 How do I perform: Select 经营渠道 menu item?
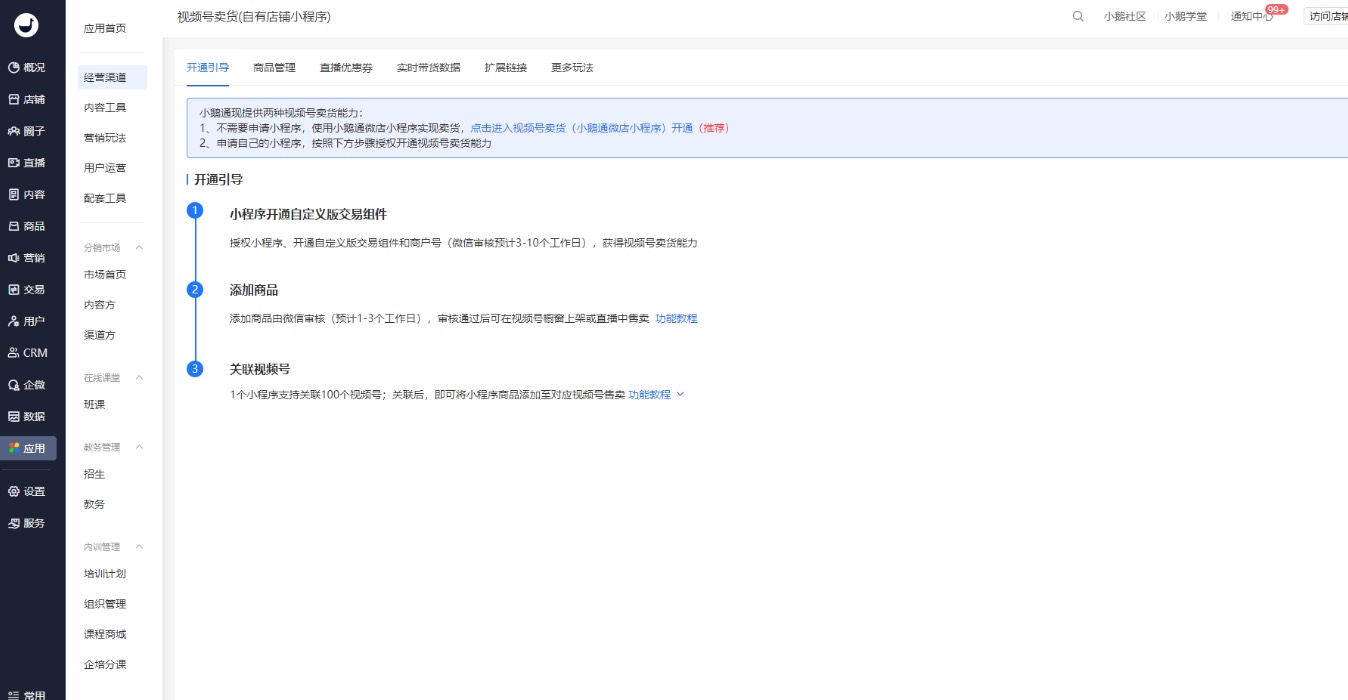click(x=112, y=77)
